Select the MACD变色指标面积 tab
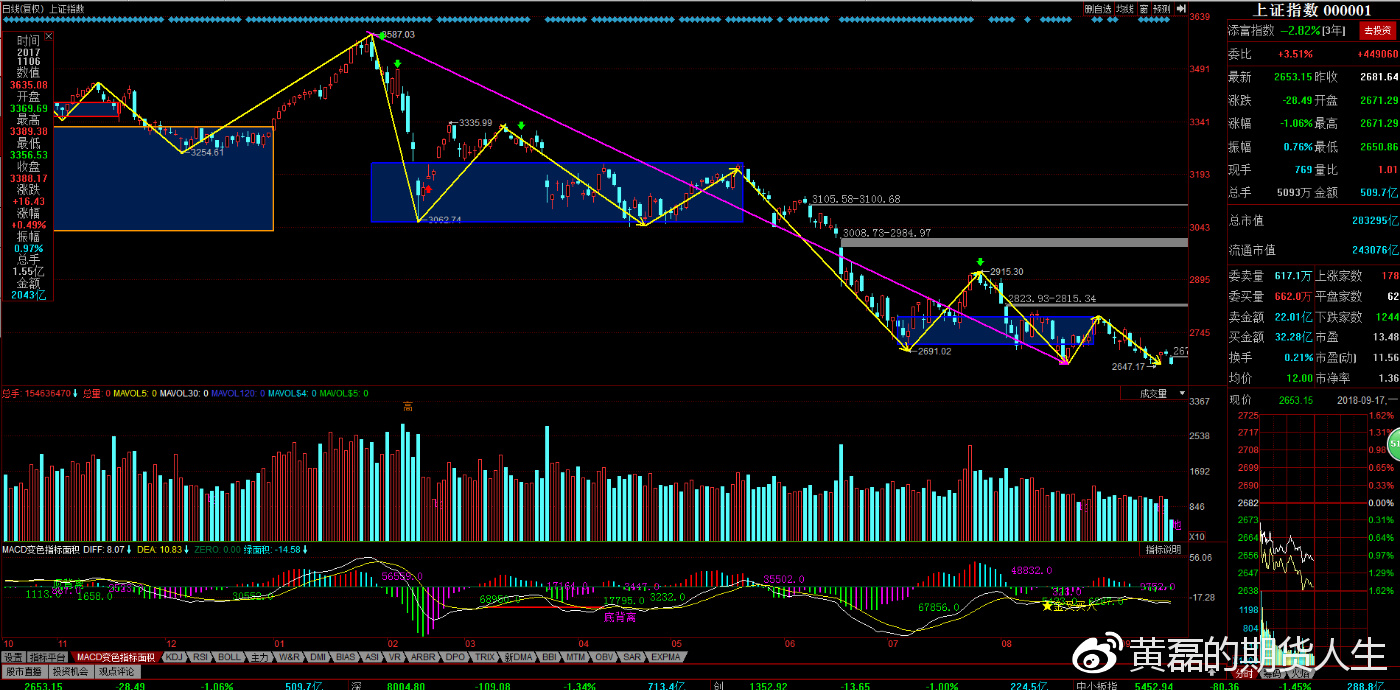1400x690 pixels. (117, 657)
